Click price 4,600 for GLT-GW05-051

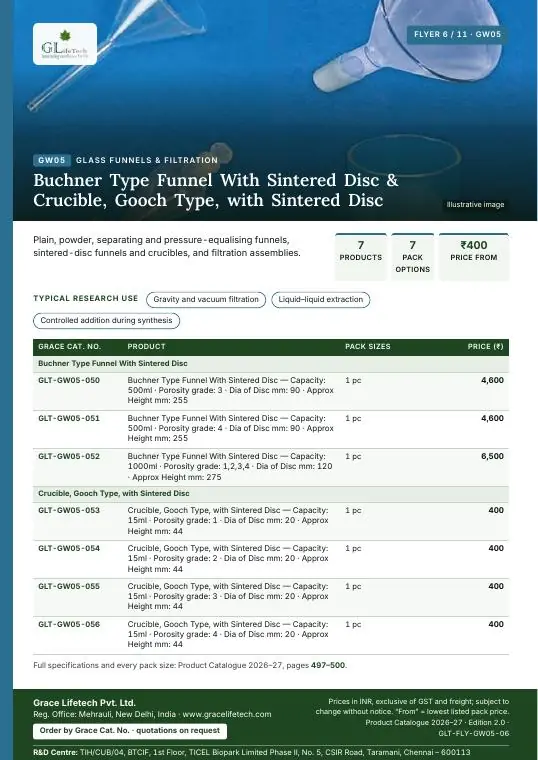pos(492,418)
